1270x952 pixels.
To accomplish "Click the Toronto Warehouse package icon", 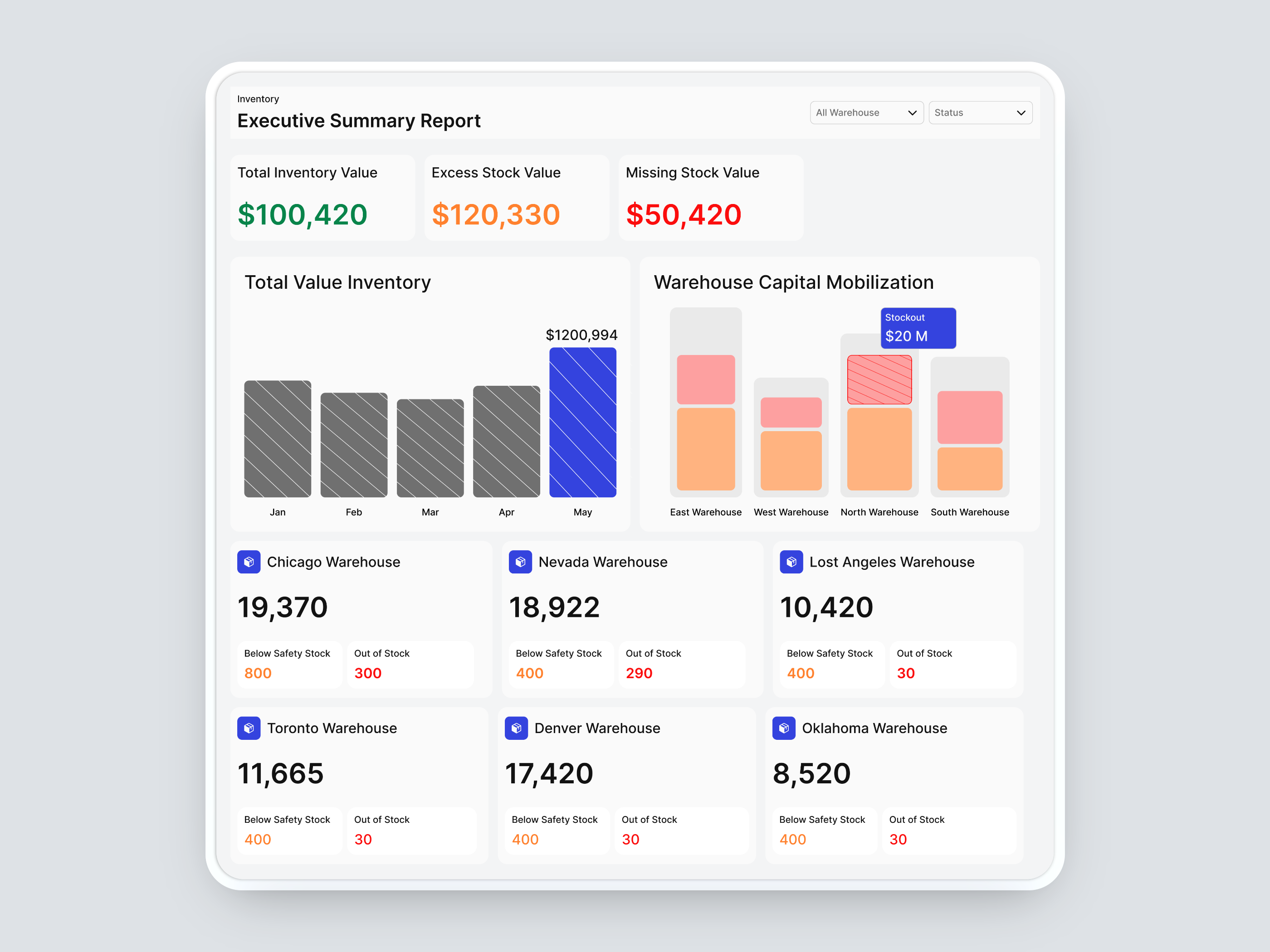I will click(x=249, y=728).
